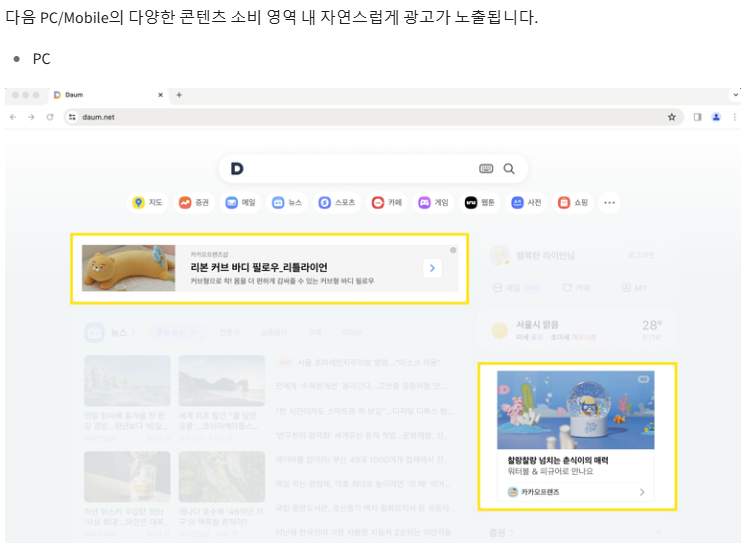
Task: Open the 스포츠 sports shortcut
Action: [337, 203]
